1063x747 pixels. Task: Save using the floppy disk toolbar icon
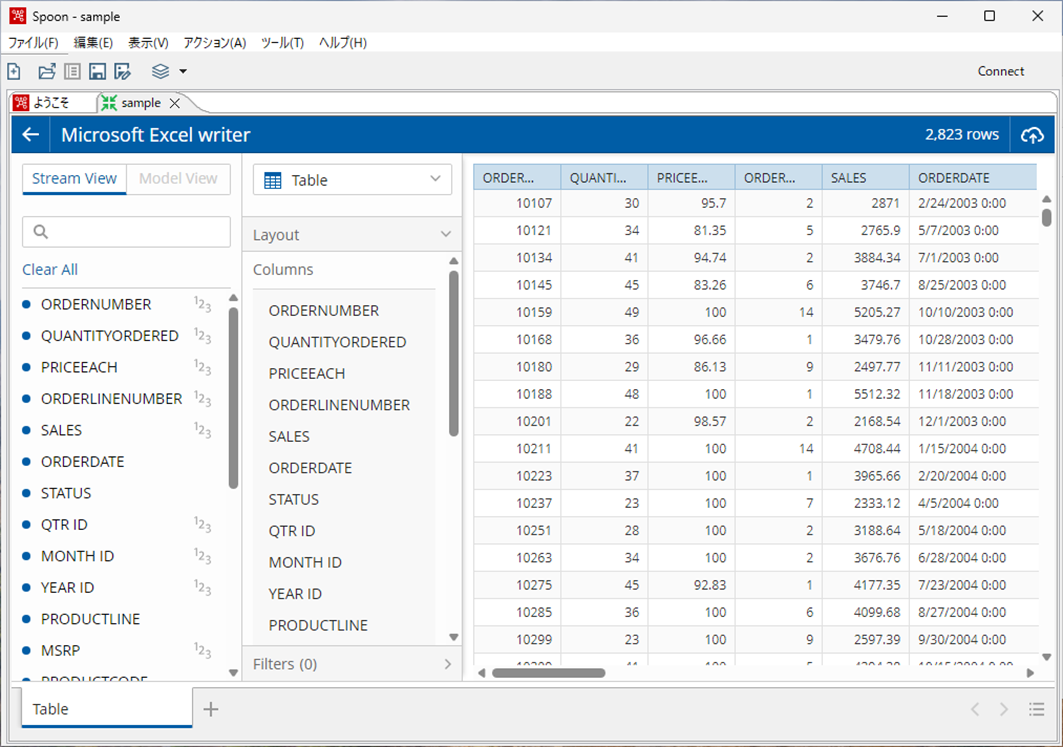[x=98, y=71]
